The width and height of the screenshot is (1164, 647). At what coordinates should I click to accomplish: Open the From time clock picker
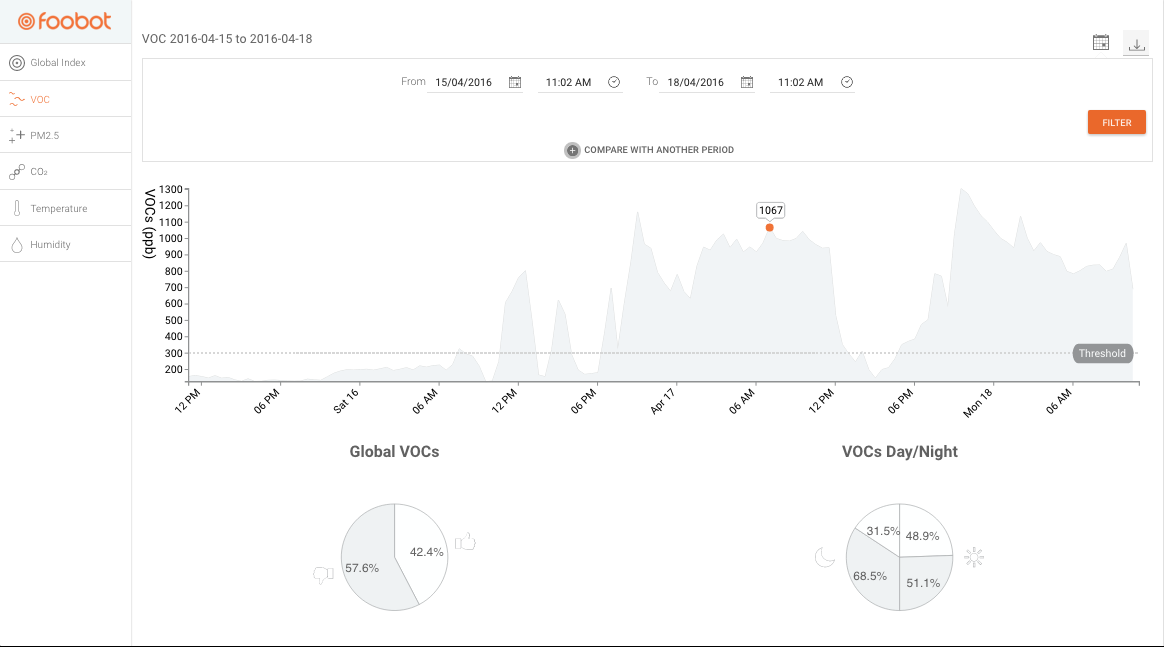pyautogui.click(x=614, y=82)
